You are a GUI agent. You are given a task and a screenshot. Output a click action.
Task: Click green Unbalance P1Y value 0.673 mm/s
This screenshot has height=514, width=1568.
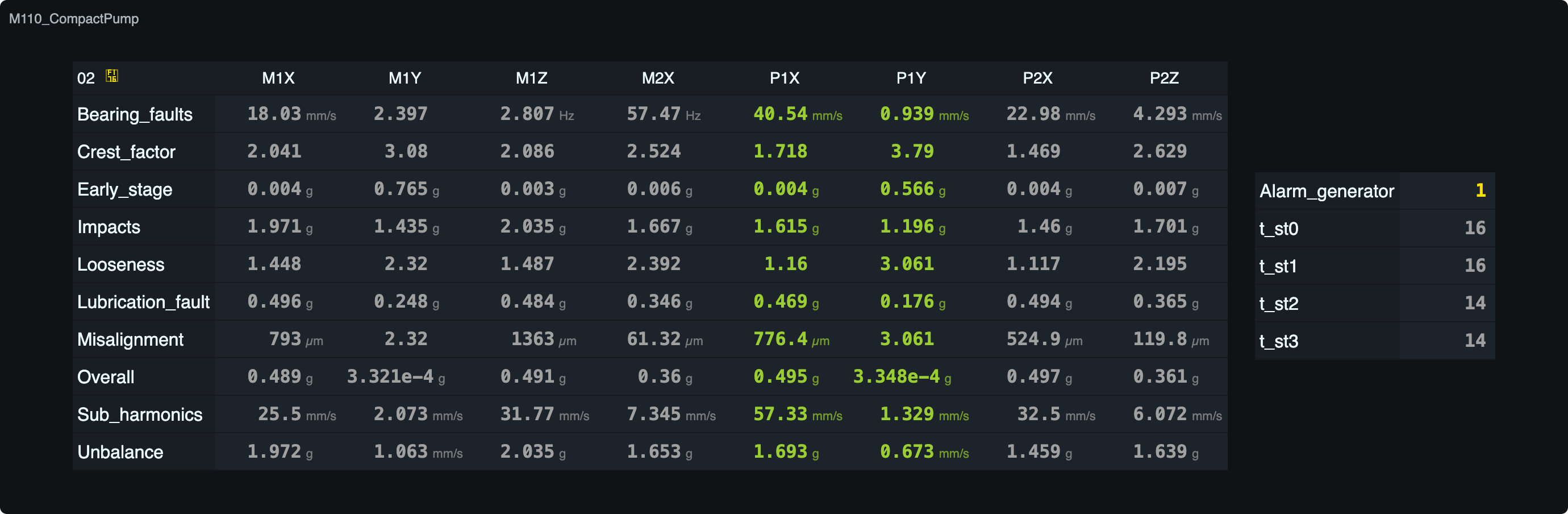(x=925, y=452)
